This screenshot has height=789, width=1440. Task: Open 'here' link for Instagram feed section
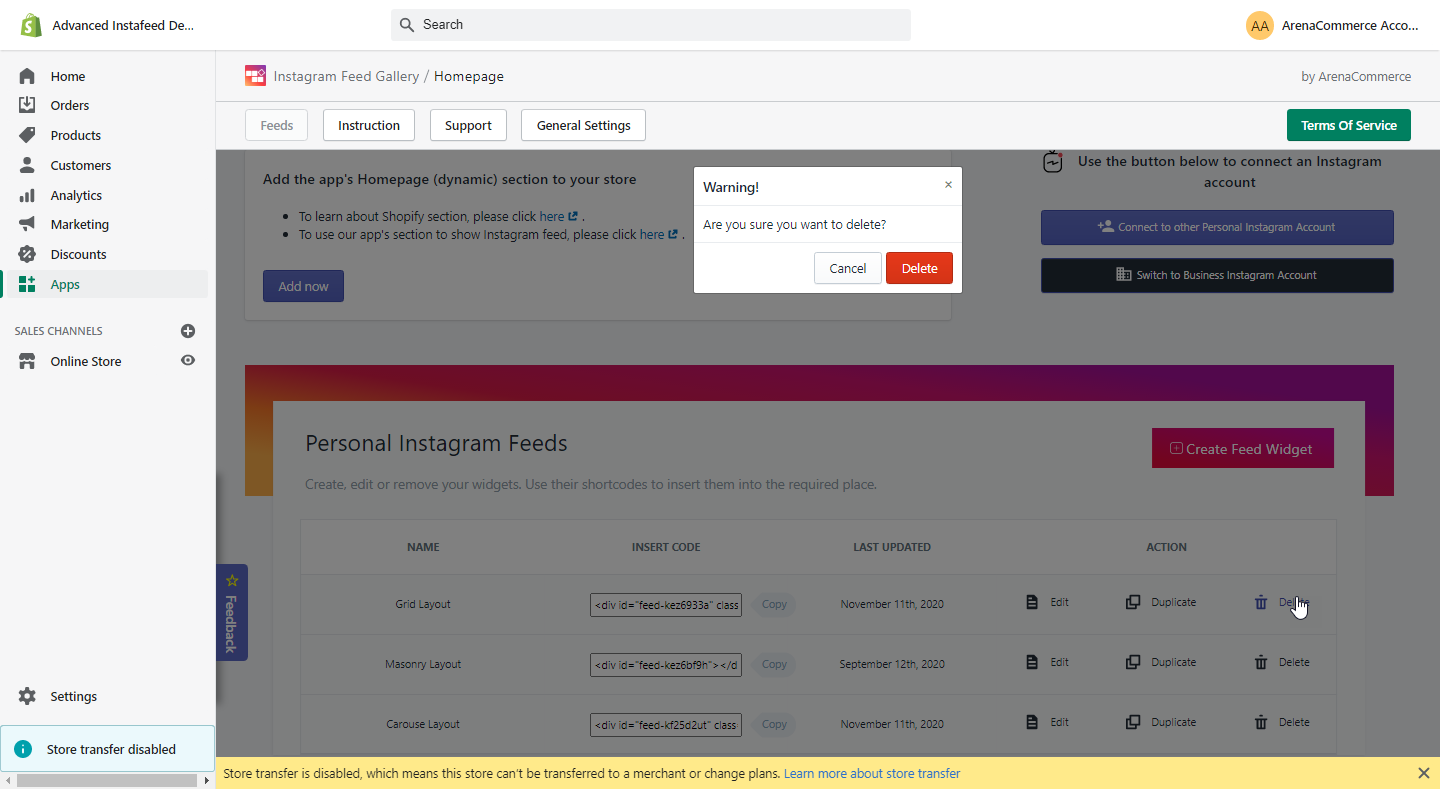[x=658, y=234]
